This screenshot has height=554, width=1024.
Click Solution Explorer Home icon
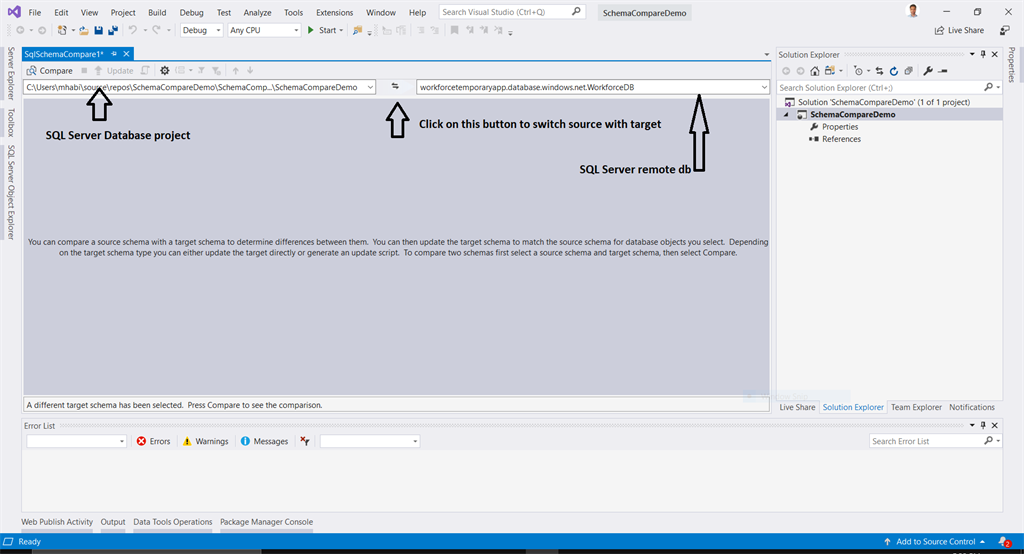point(814,71)
